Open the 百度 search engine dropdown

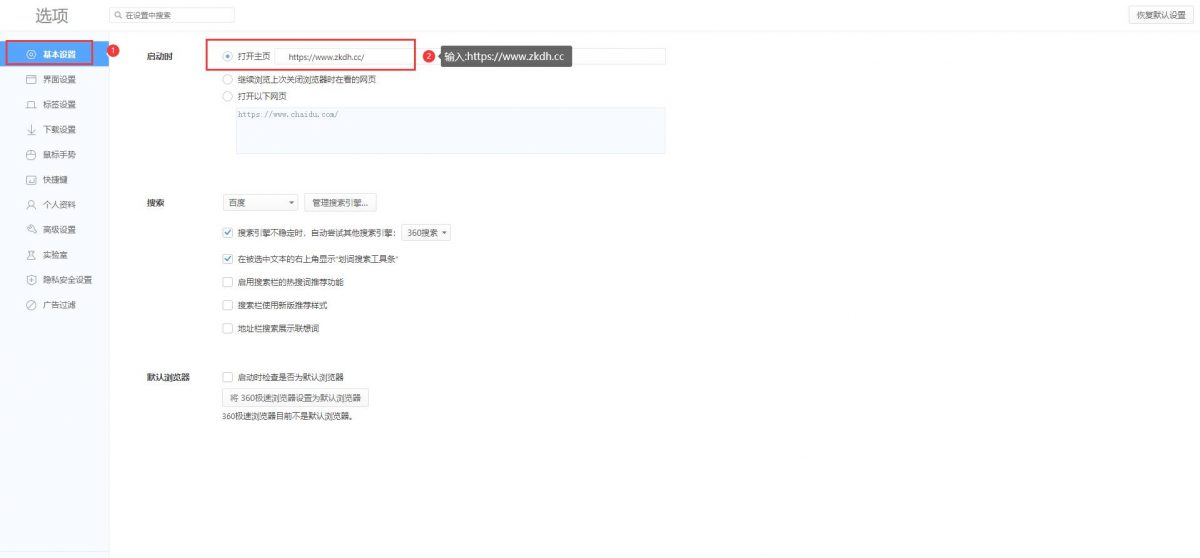tap(261, 203)
